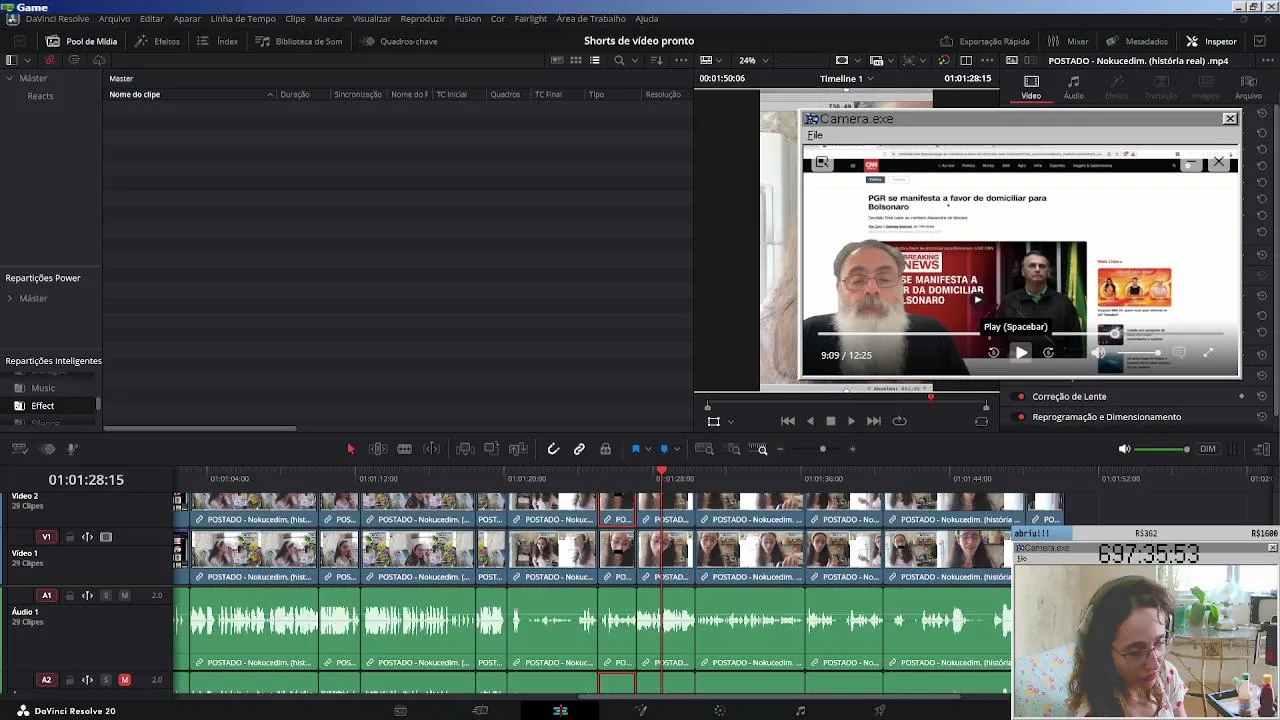Screen dimensions: 1280x720
Task: Open the media pool search dropdown arrow
Action: click(x=634, y=60)
